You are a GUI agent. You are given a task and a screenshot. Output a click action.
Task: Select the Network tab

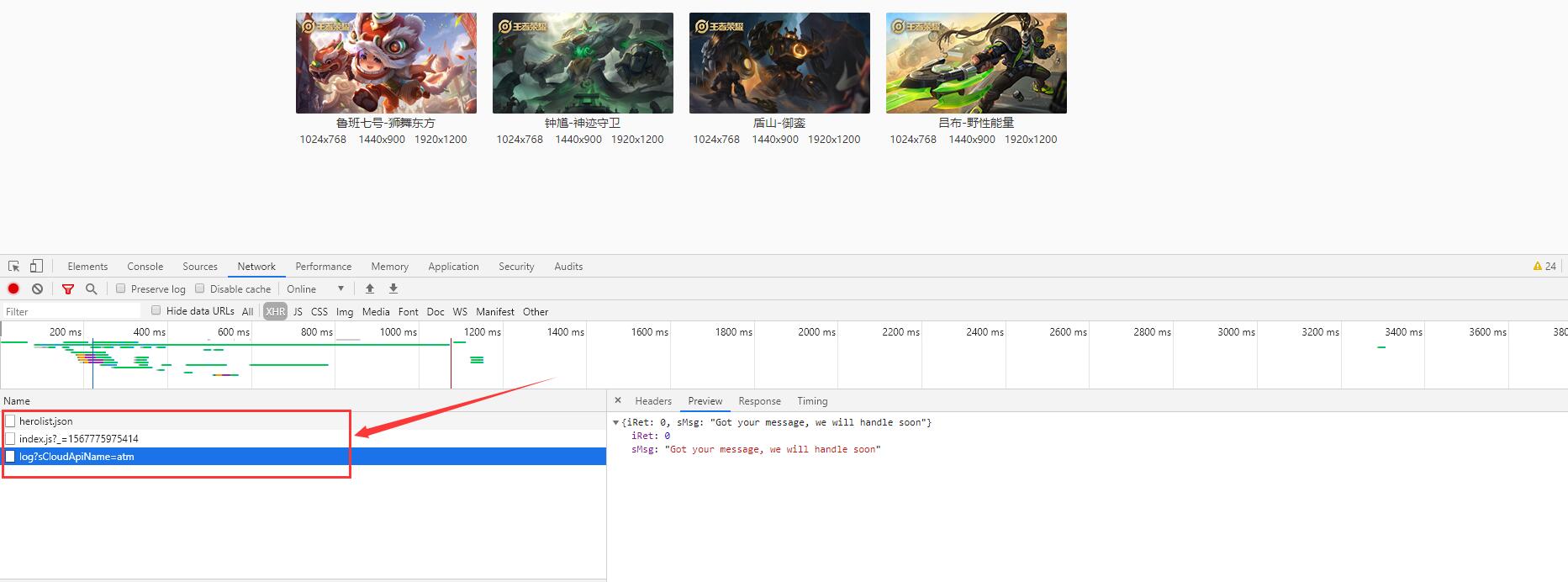pyautogui.click(x=256, y=267)
